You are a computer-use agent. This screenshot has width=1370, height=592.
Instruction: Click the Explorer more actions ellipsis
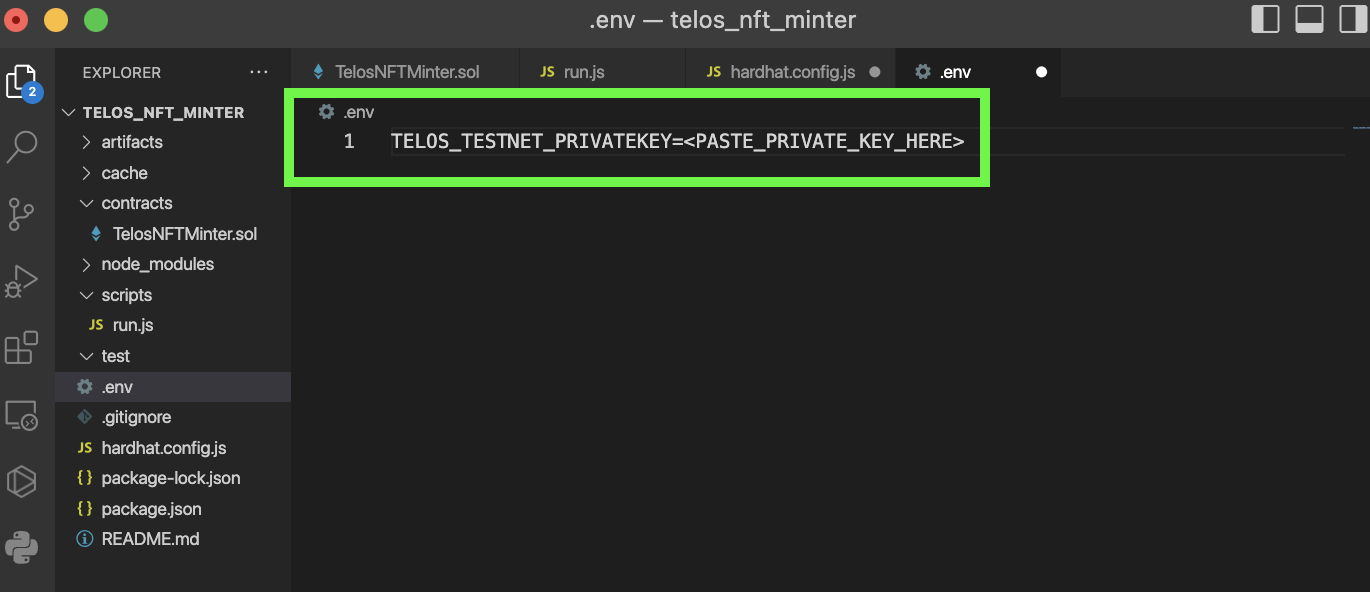(259, 72)
